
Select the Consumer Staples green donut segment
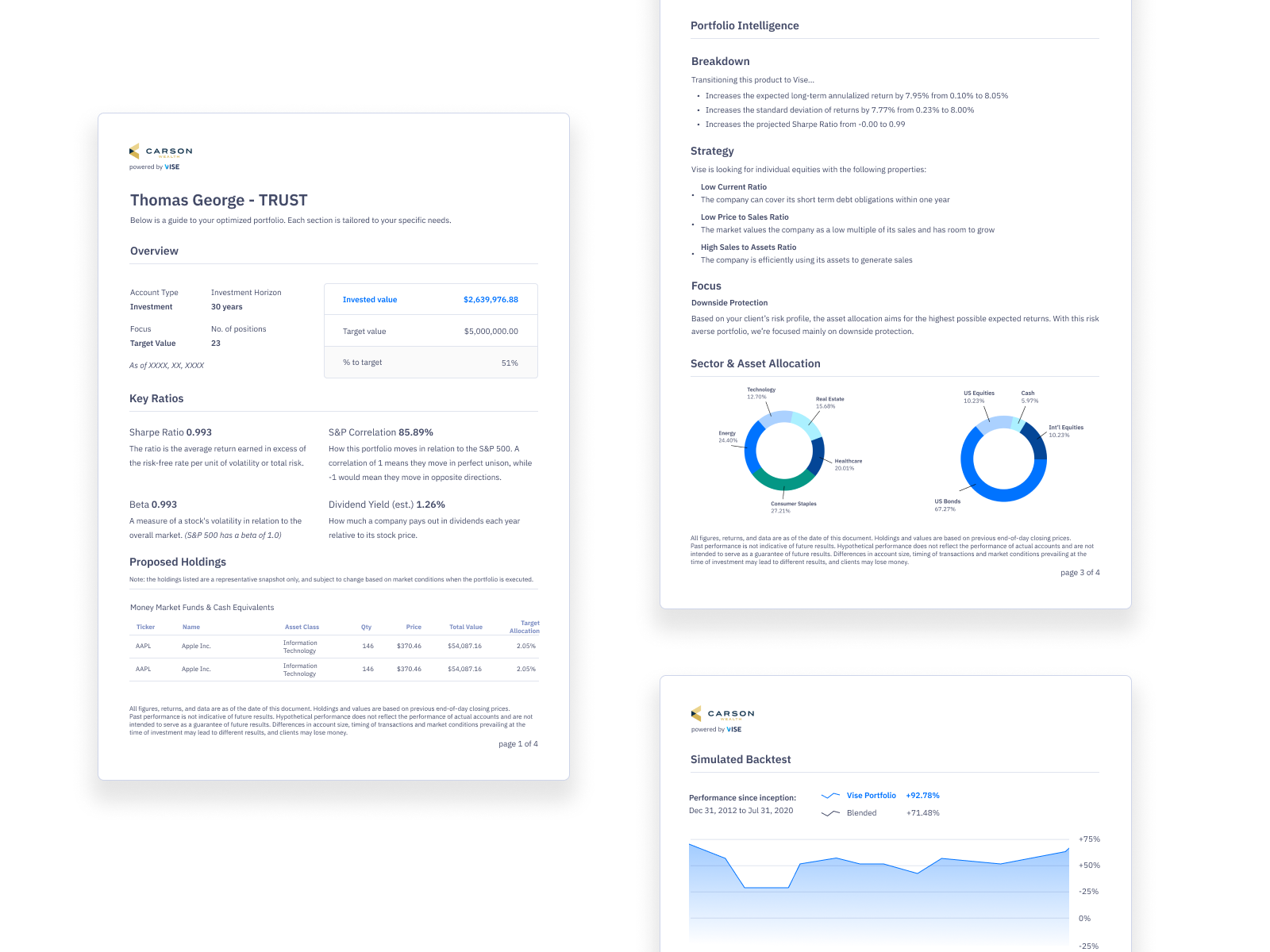782,482
